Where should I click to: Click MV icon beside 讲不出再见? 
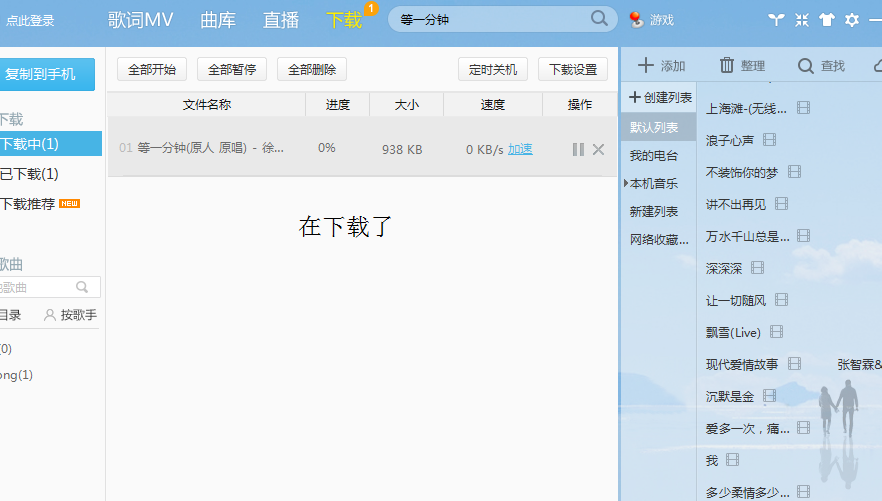(x=781, y=204)
